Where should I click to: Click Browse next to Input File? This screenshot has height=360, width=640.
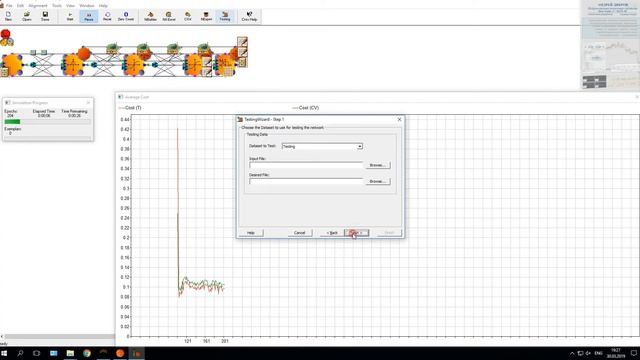click(x=378, y=165)
